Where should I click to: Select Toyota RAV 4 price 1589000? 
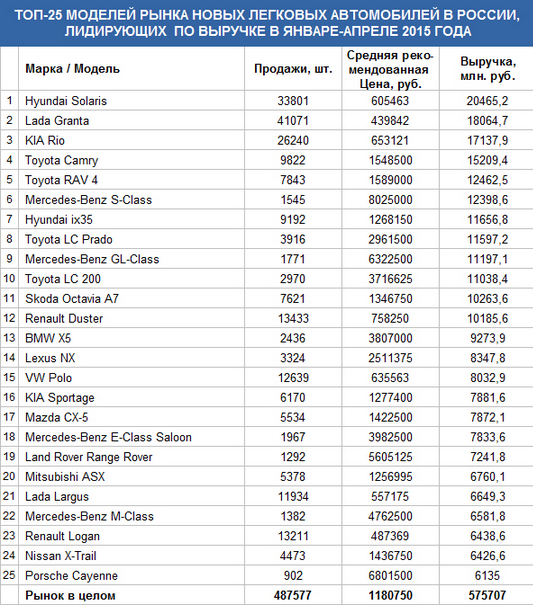pyautogui.click(x=390, y=180)
